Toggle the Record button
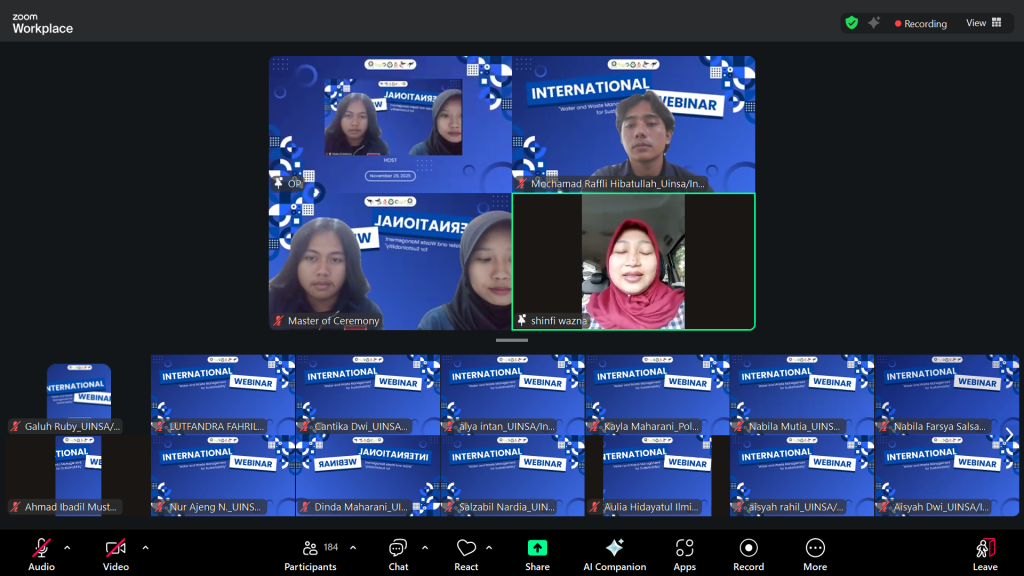This screenshot has height=576, width=1024. [x=748, y=552]
